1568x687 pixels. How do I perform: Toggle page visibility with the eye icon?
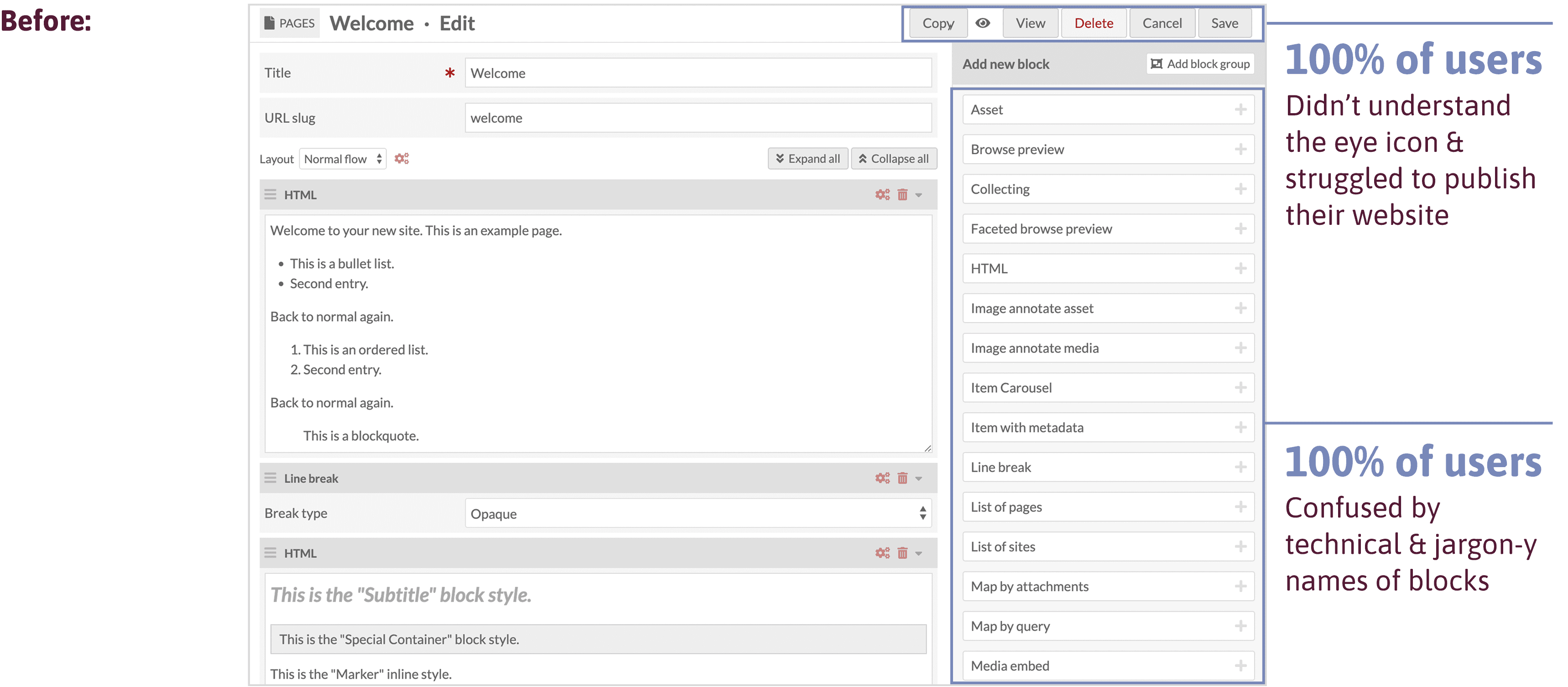[982, 23]
